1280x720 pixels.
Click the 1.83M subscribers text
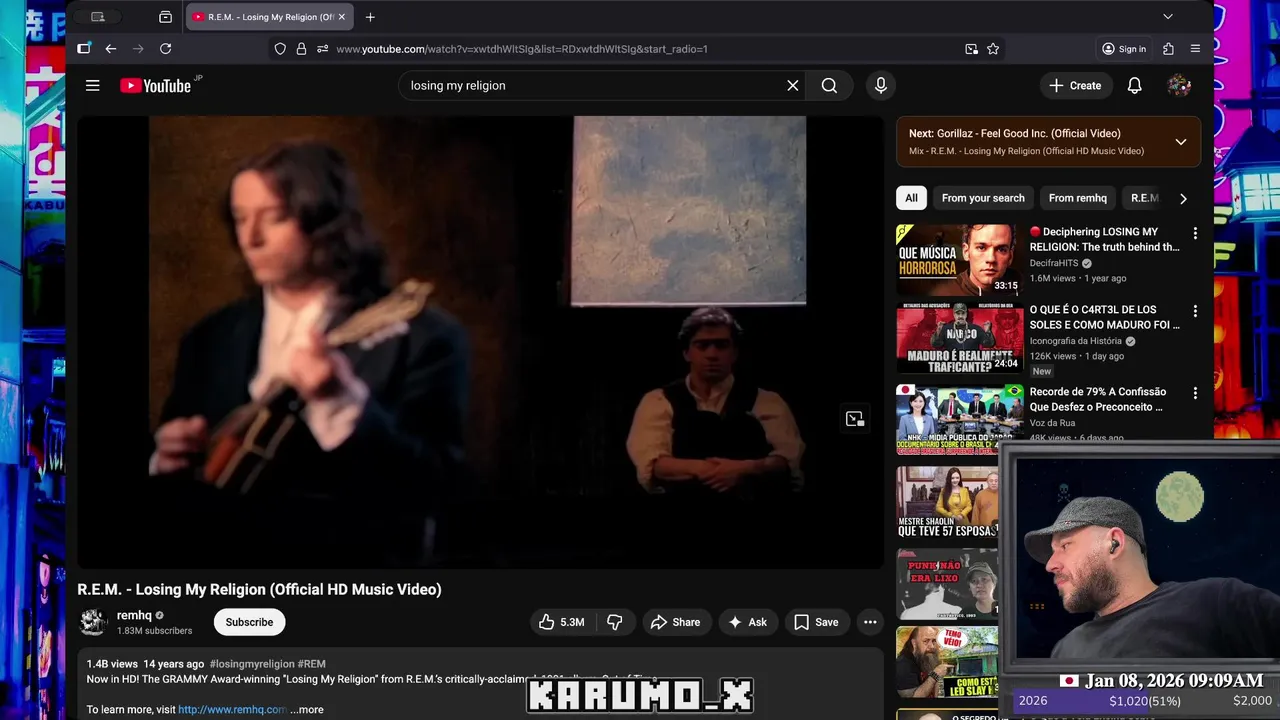click(x=154, y=631)
